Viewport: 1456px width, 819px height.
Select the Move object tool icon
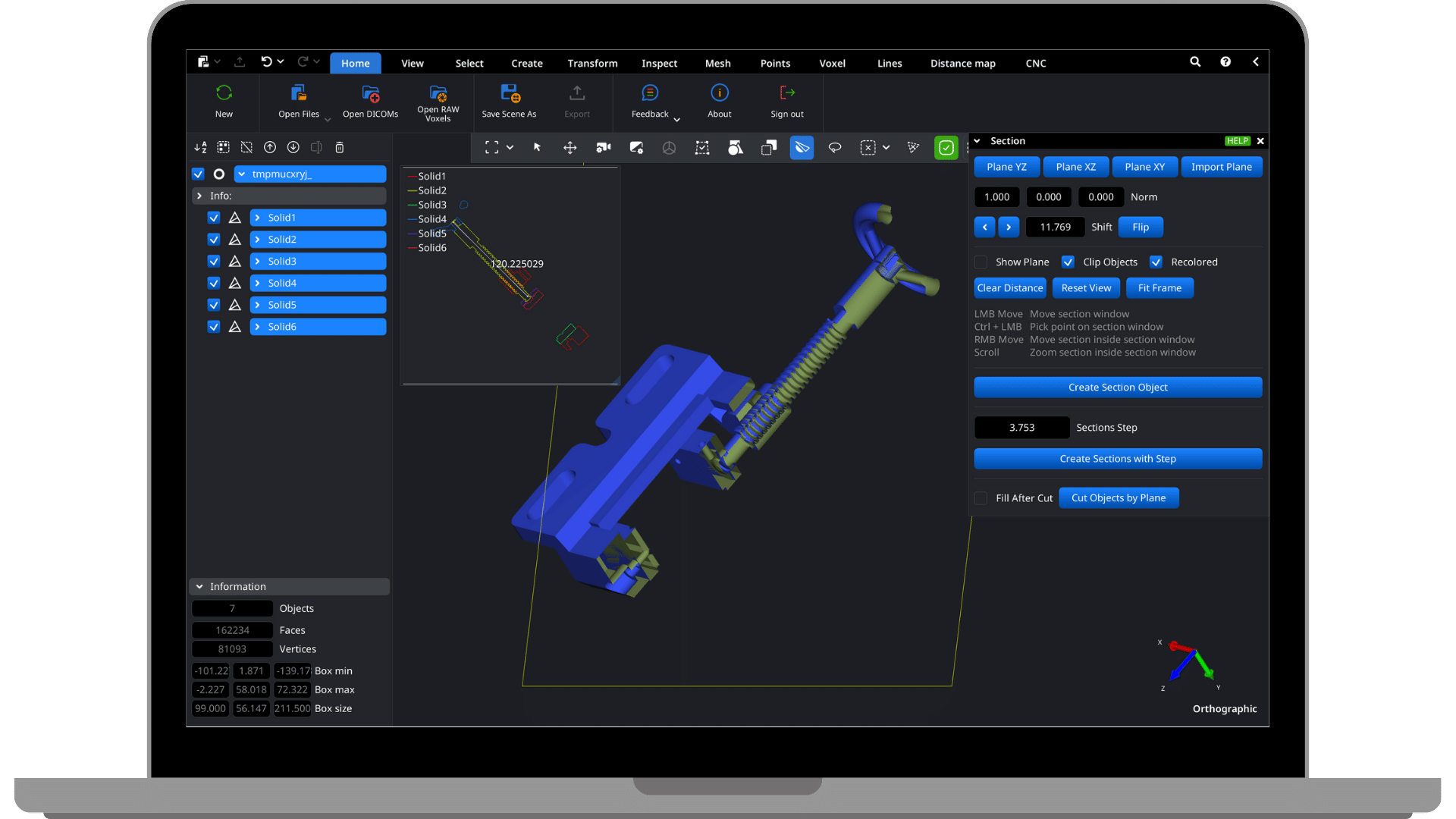[x=570, y=148]
